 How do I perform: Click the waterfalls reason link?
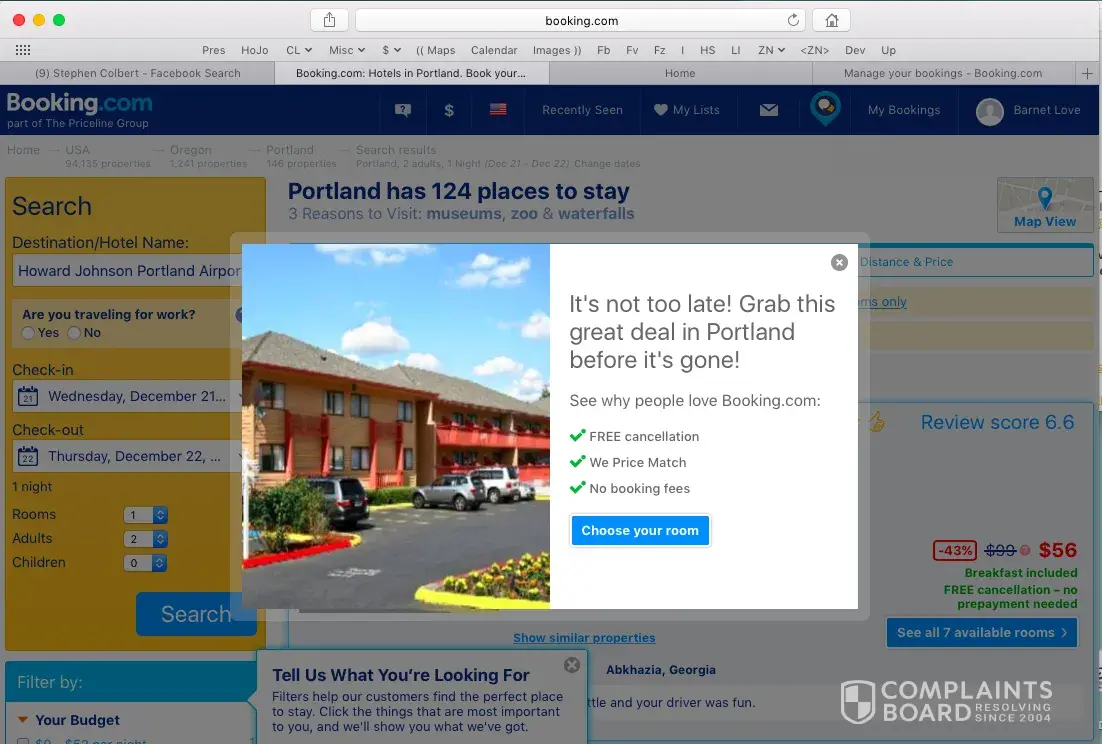(x=596, y=214)
